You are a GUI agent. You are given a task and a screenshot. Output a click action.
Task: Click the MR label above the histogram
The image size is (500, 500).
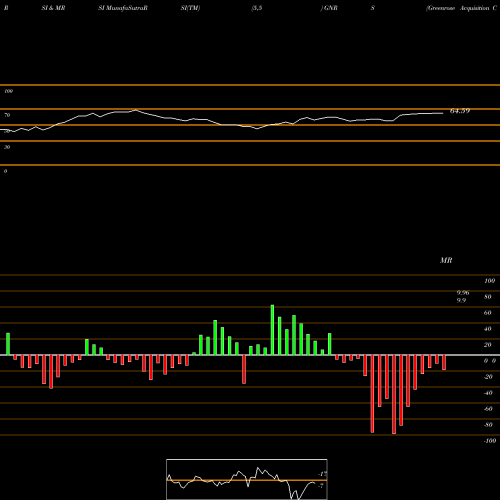446,260
